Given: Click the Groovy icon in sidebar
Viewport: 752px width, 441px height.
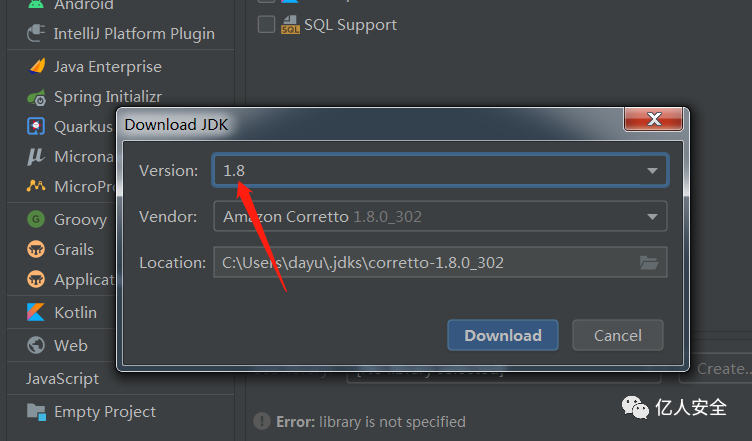Looking at the screenshot, I should tap(36, 220).
